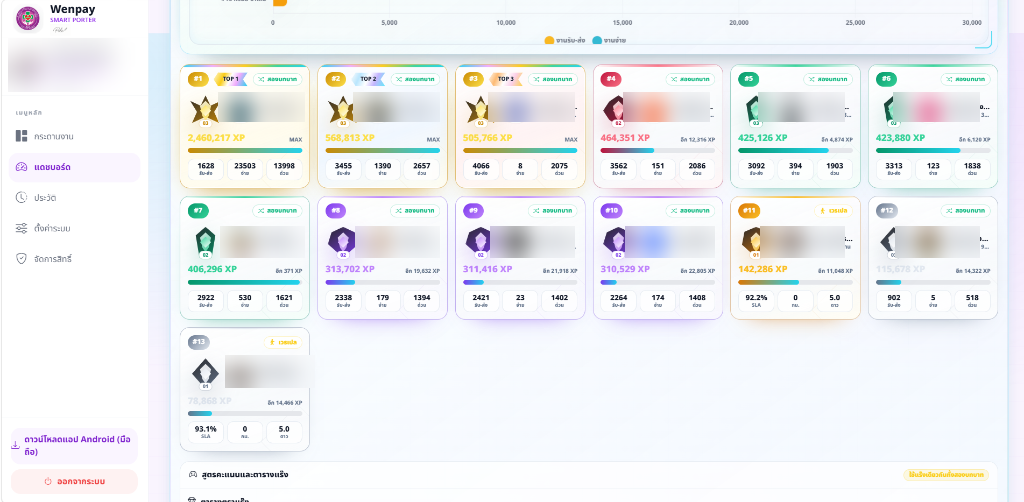
Task: Click the XP progress bar on card #13
Action: [x=245, y=413]
